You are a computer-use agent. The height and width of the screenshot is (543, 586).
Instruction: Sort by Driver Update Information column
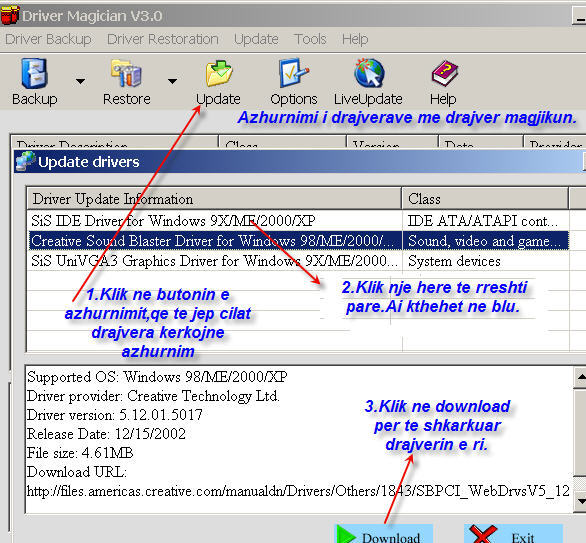(x=214, y=199)
